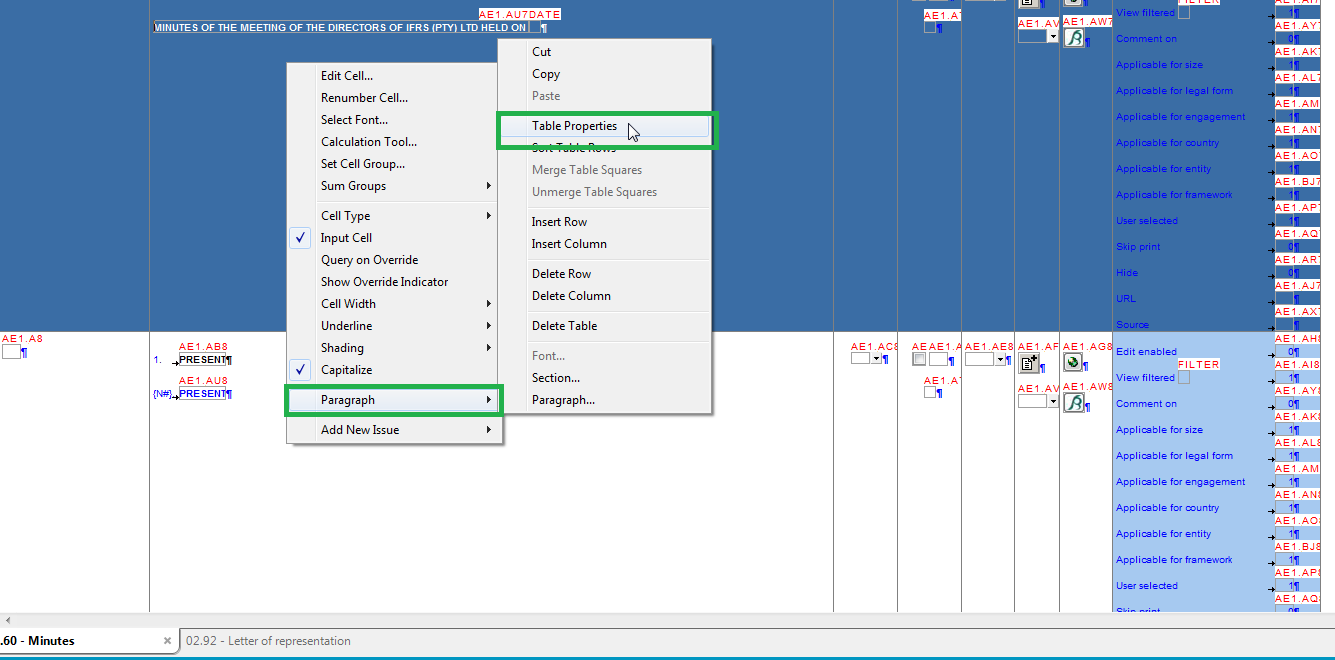Click the script icon under AE1.AW8
Viewport: 1335px width, 660px height.
[x=1074, y=402]
